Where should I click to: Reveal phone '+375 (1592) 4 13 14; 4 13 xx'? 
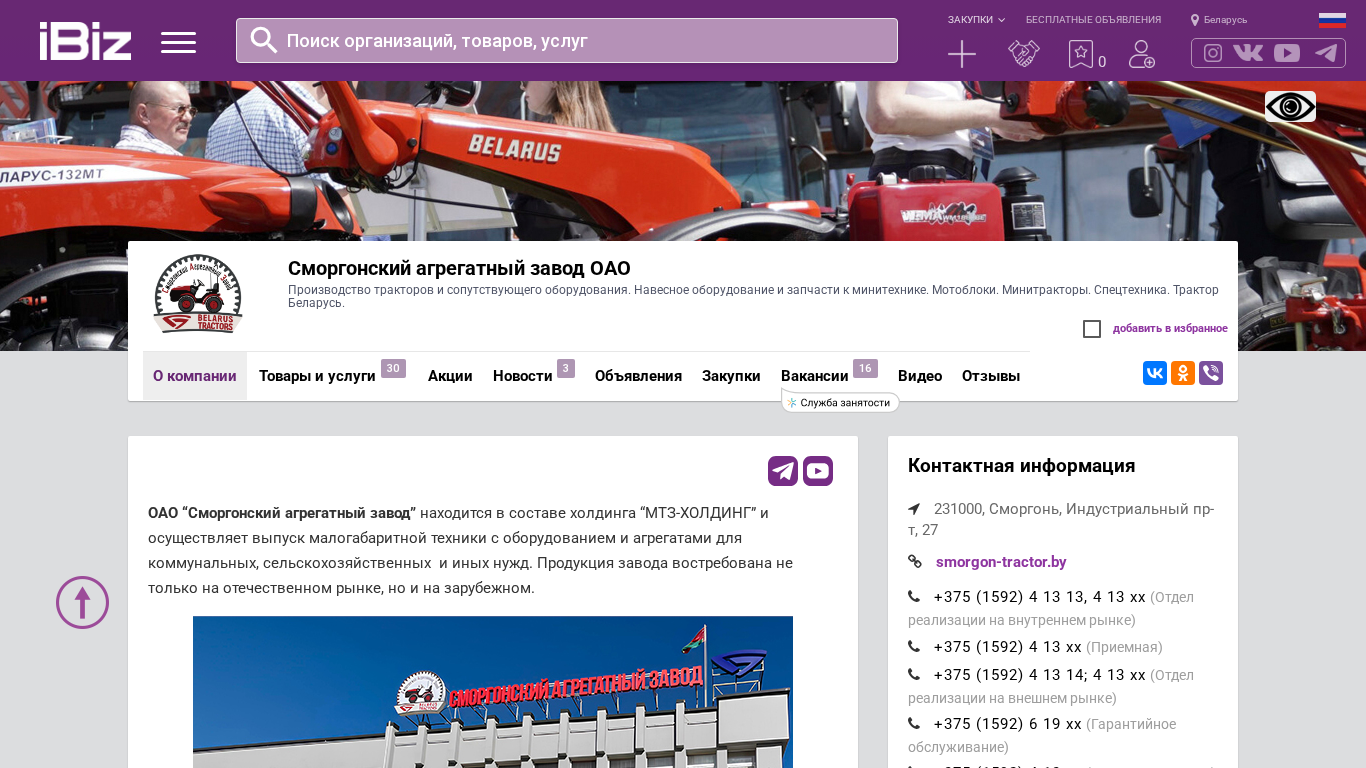coord(1040,675)
